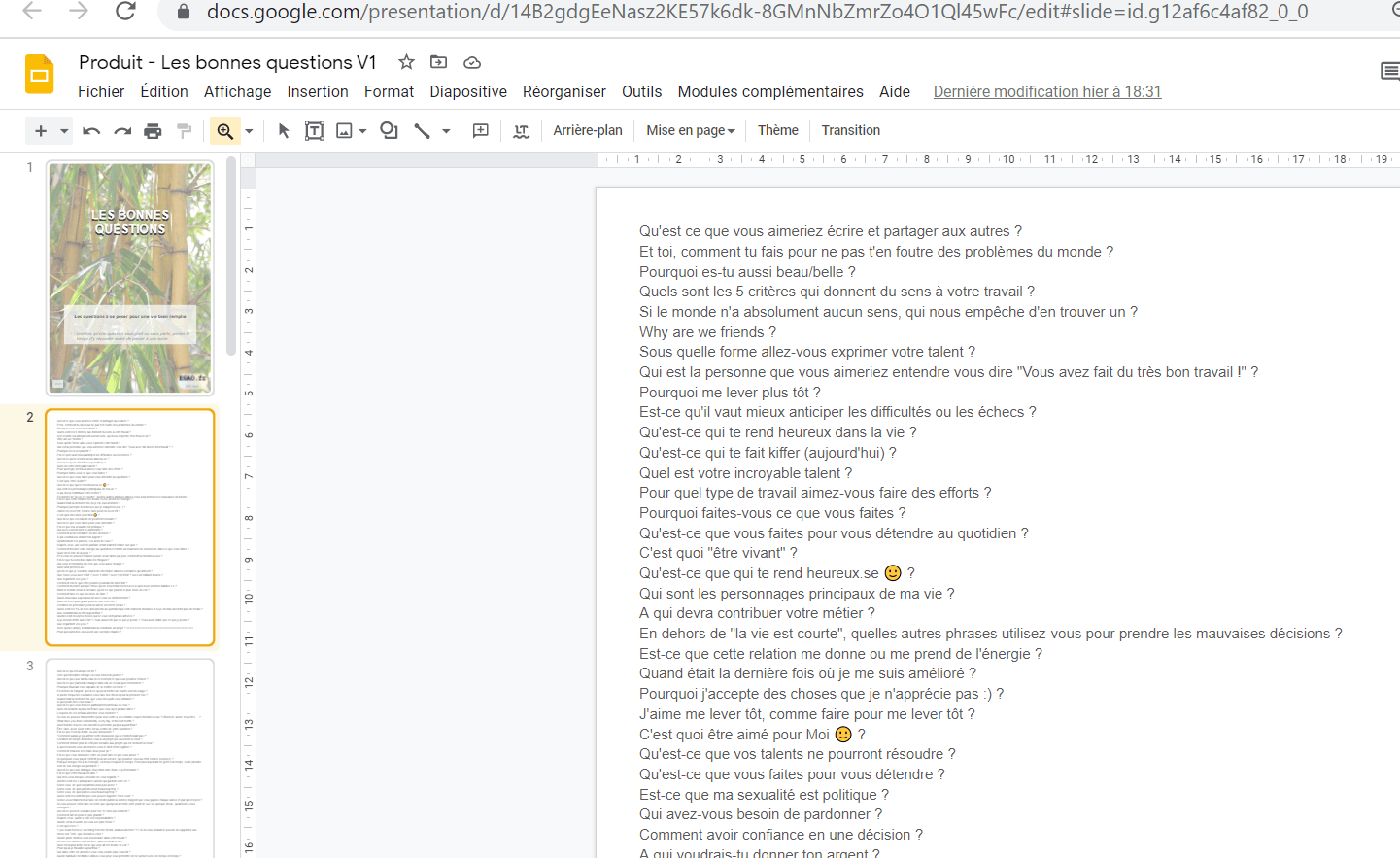Click line "A qui devra contribuer votre métier ?"
Screen dimensions: 1400x858
tap(757, 613)
